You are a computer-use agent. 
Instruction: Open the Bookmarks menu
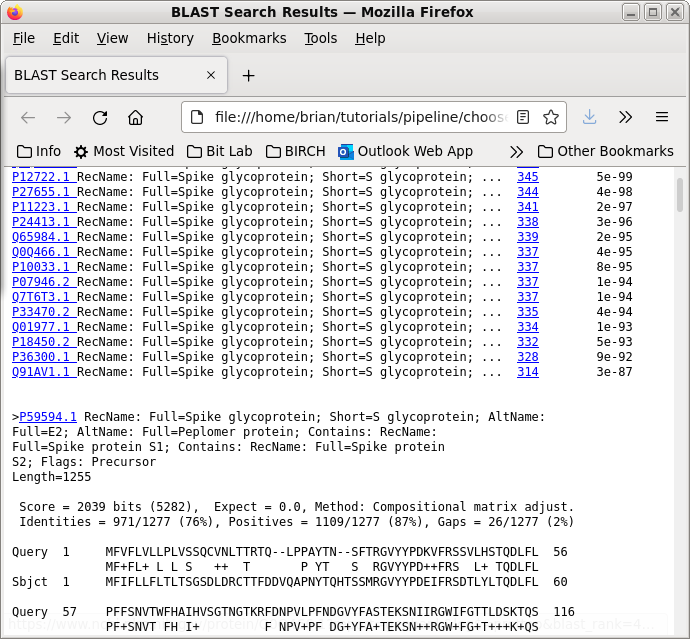249,38
